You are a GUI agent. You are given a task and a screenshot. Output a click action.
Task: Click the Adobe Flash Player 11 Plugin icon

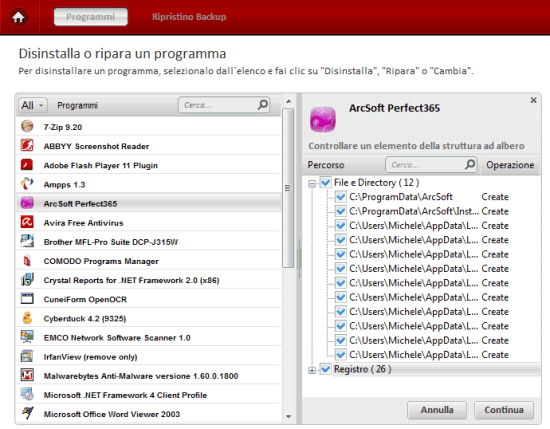coord(27,165)
